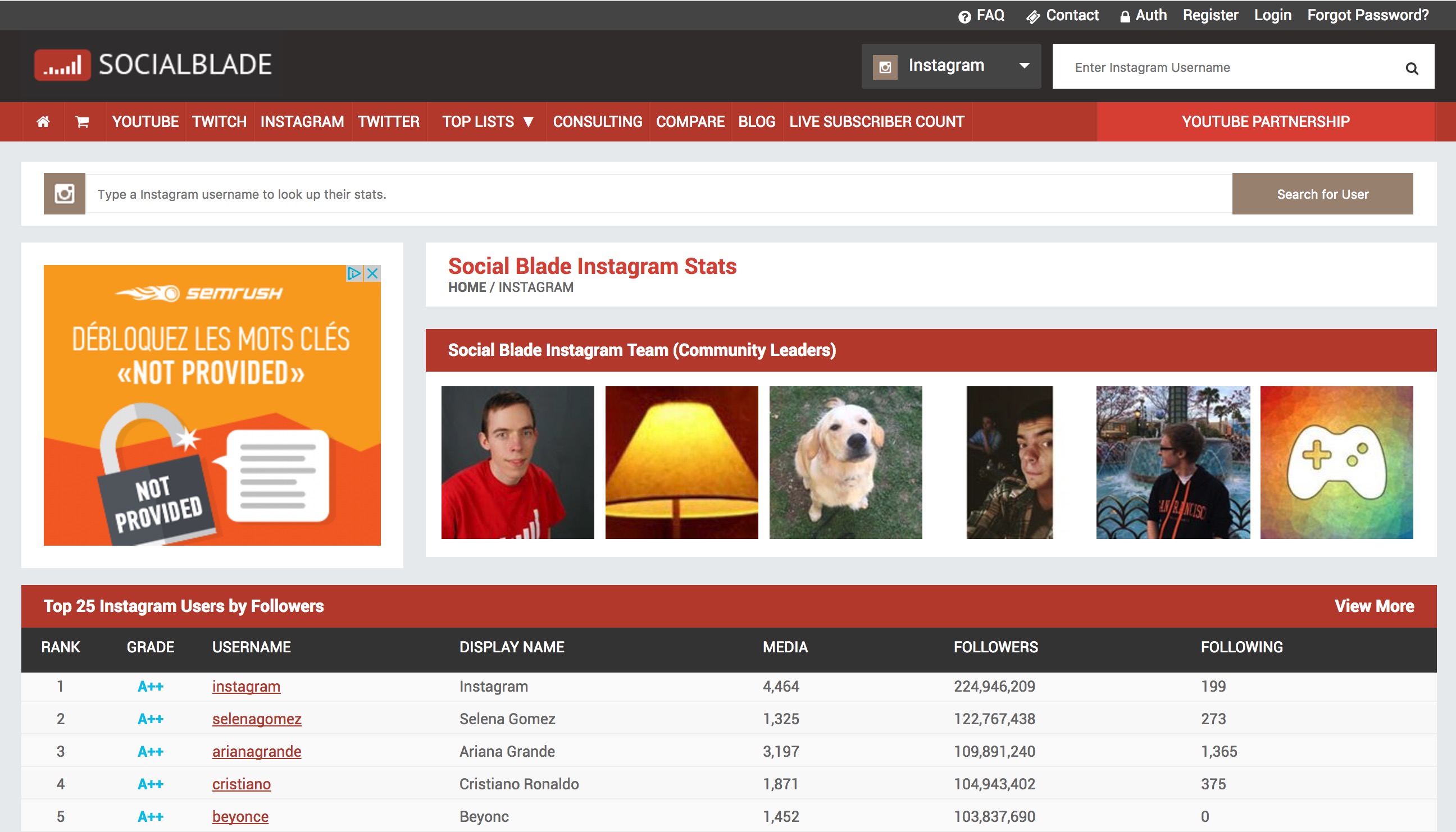
Task: Open the shopping cart icon
Action: click(x=83, y=122)
